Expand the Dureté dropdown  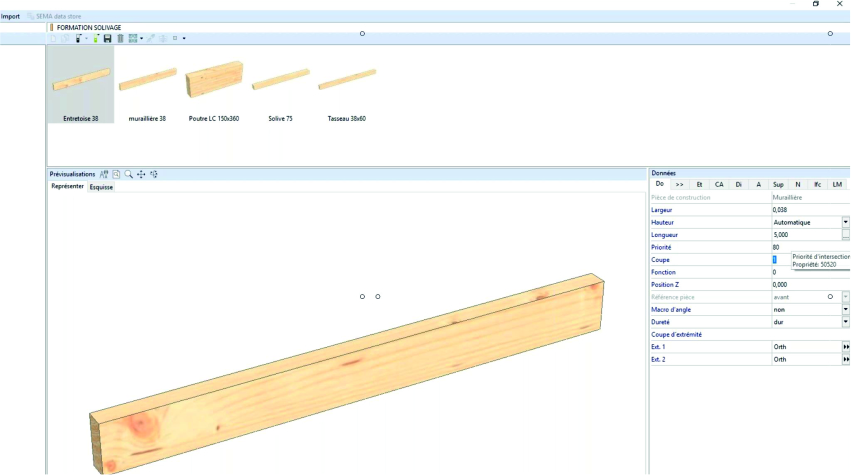(846, 322)
